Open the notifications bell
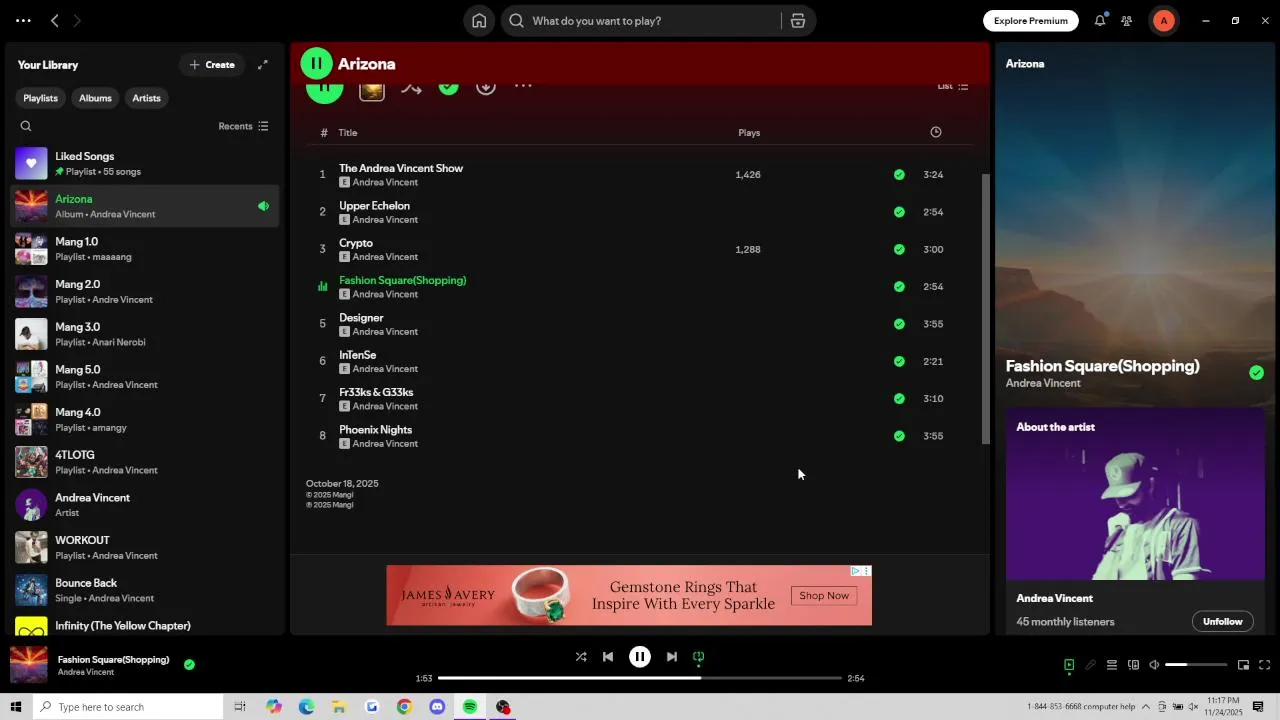1280x720 pixels. pyautogui.click(x=1100, y=21)
